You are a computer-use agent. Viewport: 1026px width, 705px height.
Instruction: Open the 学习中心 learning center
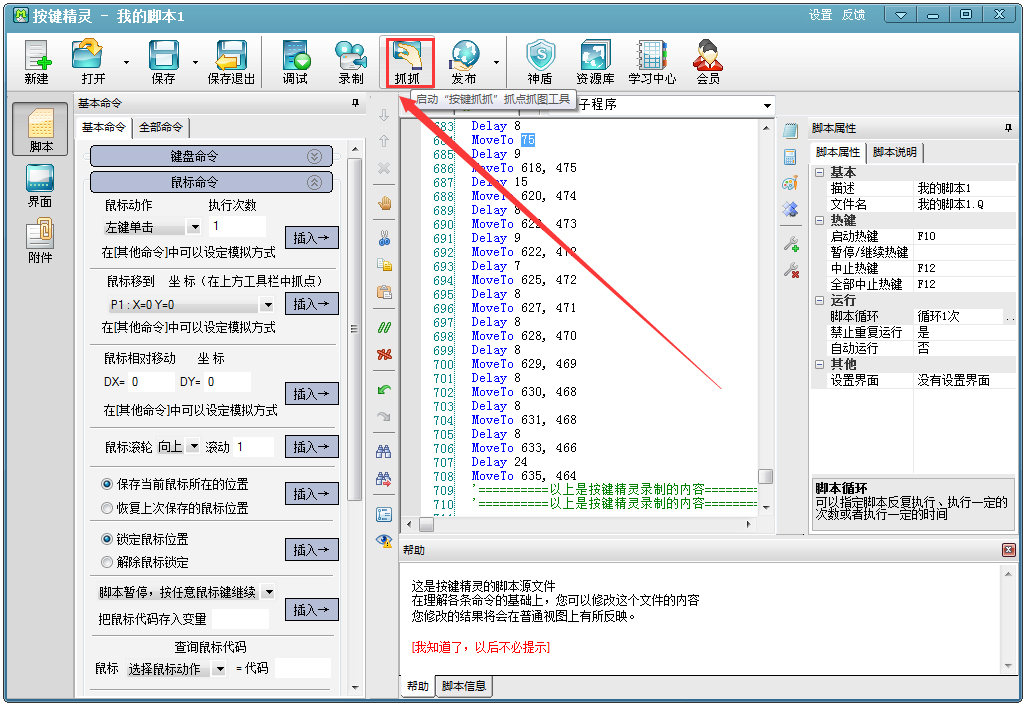click(652, 62)
